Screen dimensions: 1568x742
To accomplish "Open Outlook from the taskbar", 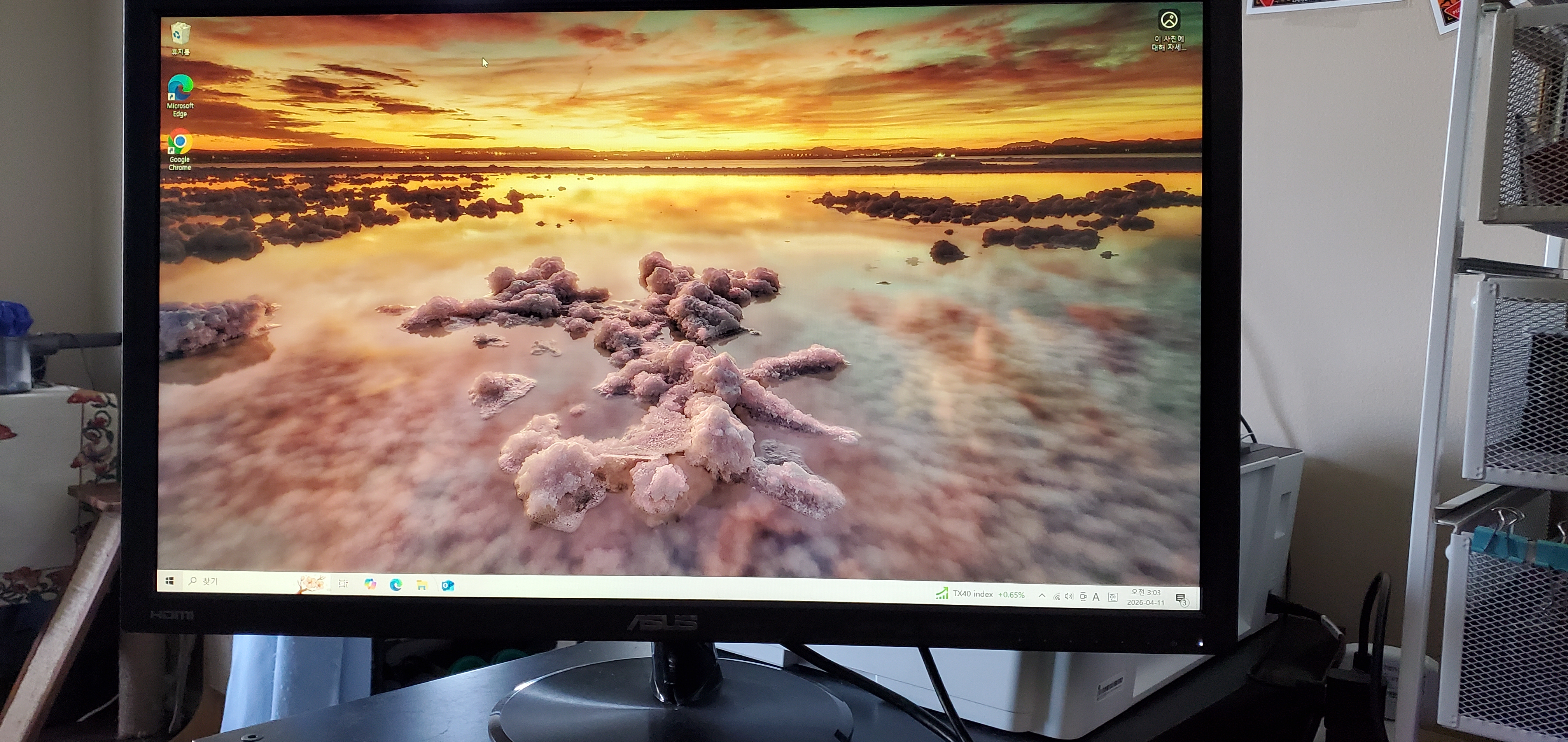I will pos(448,586).
